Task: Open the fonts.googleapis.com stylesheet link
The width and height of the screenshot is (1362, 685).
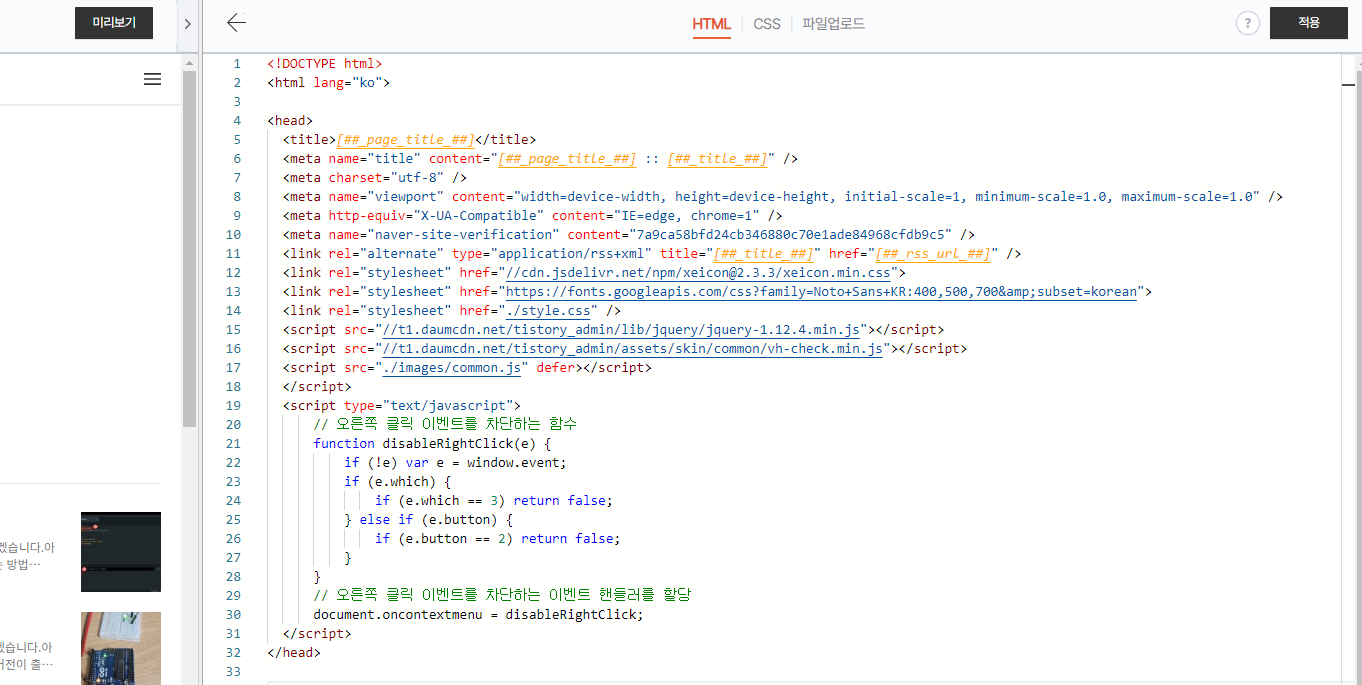Action: click(x=821, y=292)
